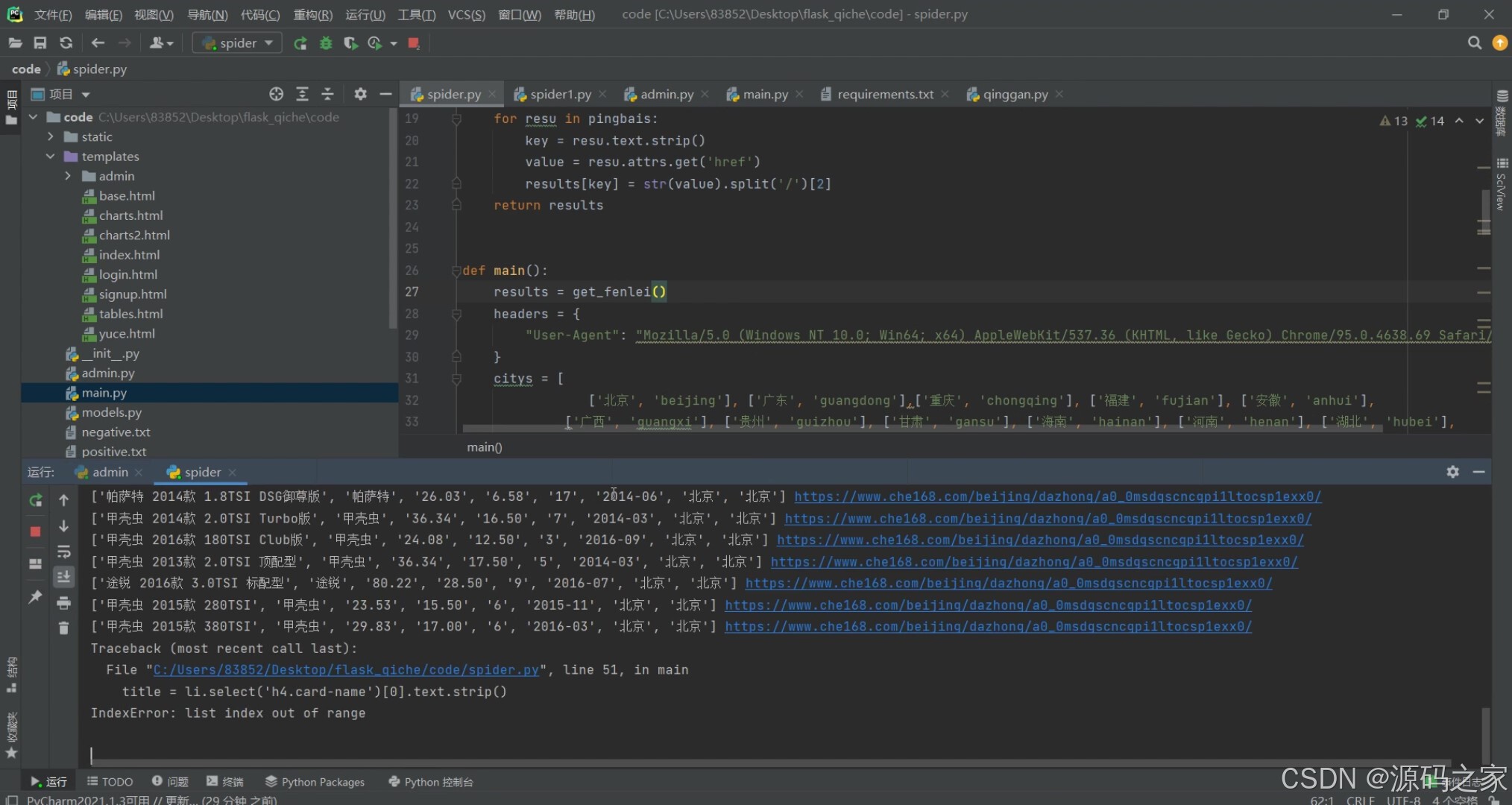Viewport: 1512px width, 805px height.
Task: Collapse the templates folder
Action: pyautogui.click(x=51, y=157)
